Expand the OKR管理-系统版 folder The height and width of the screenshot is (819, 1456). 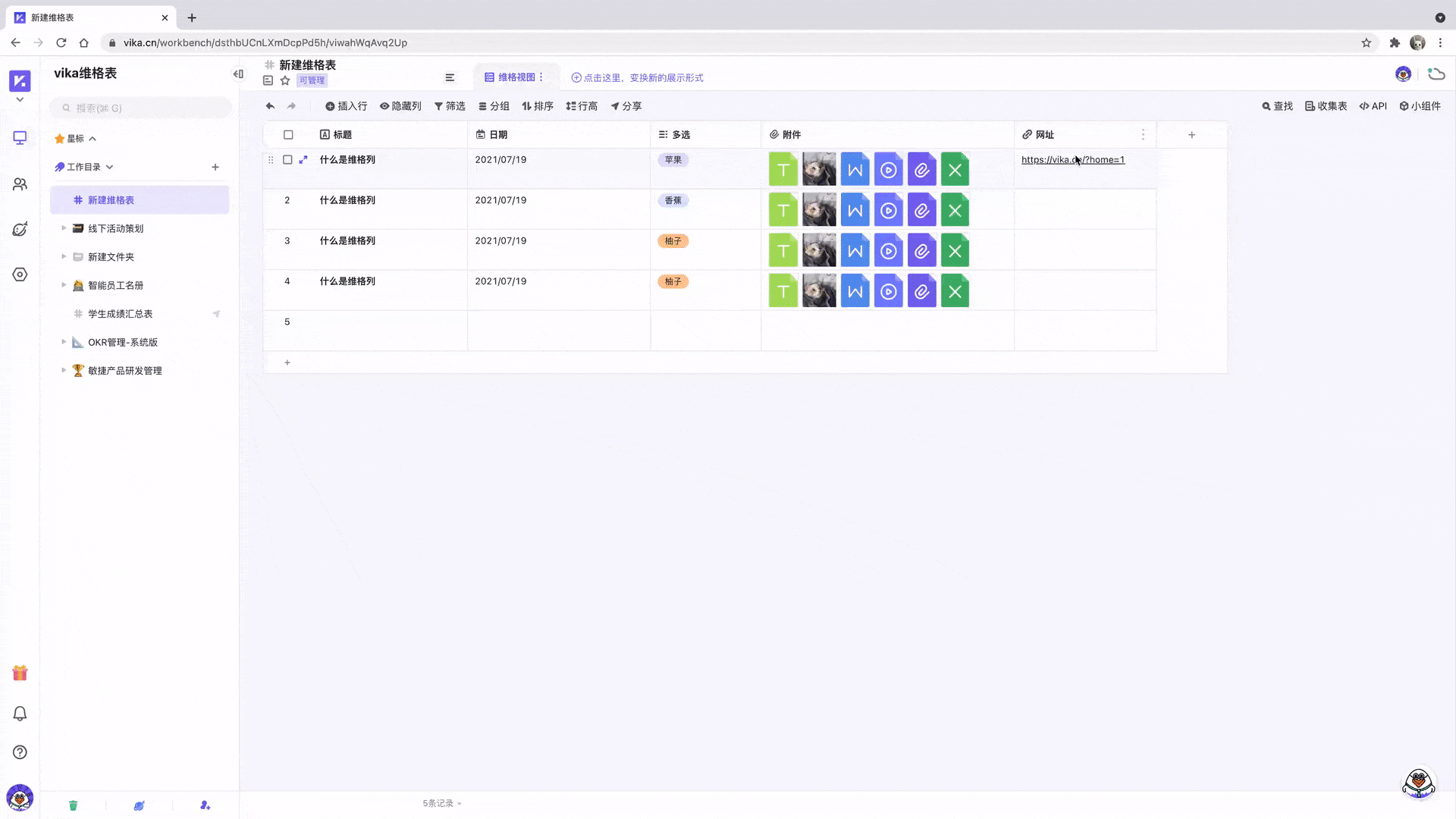tap(64, 342)
